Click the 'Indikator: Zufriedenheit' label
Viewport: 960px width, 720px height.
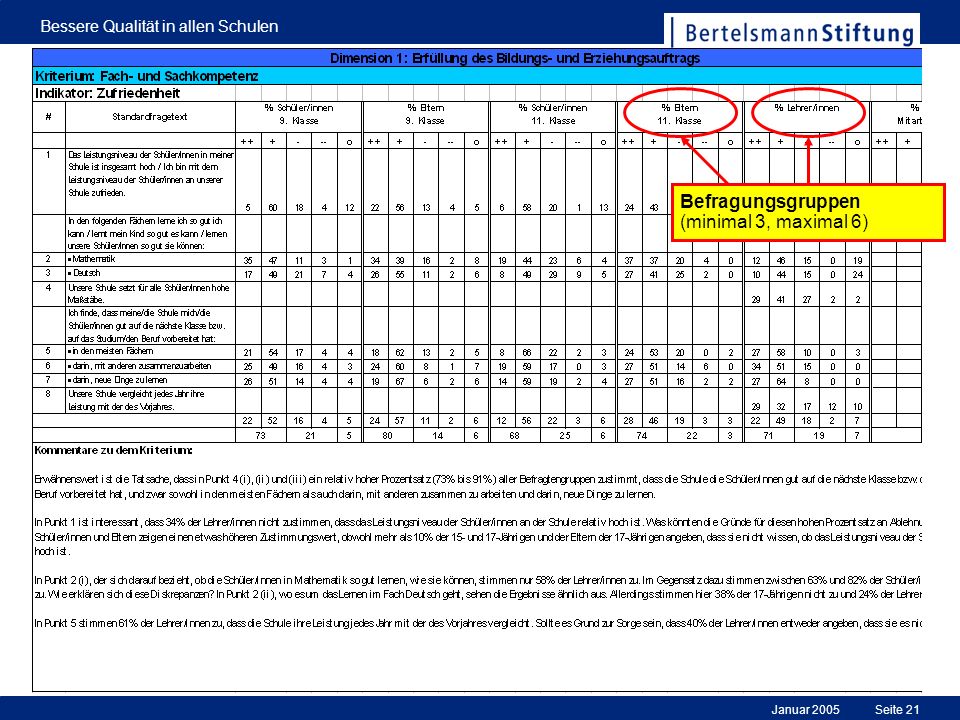coord(108,93)
